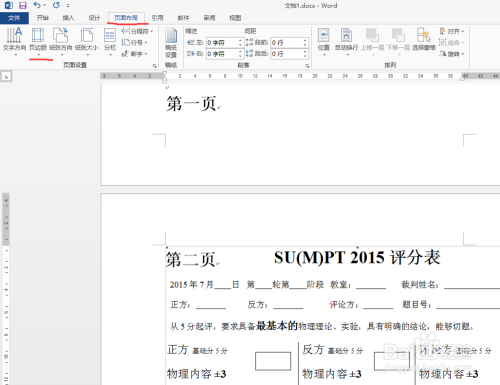Screen dimensions: 500x385
Task: Redo or repeat the last action
Action: pyautogui.click(x=56, y=5)
